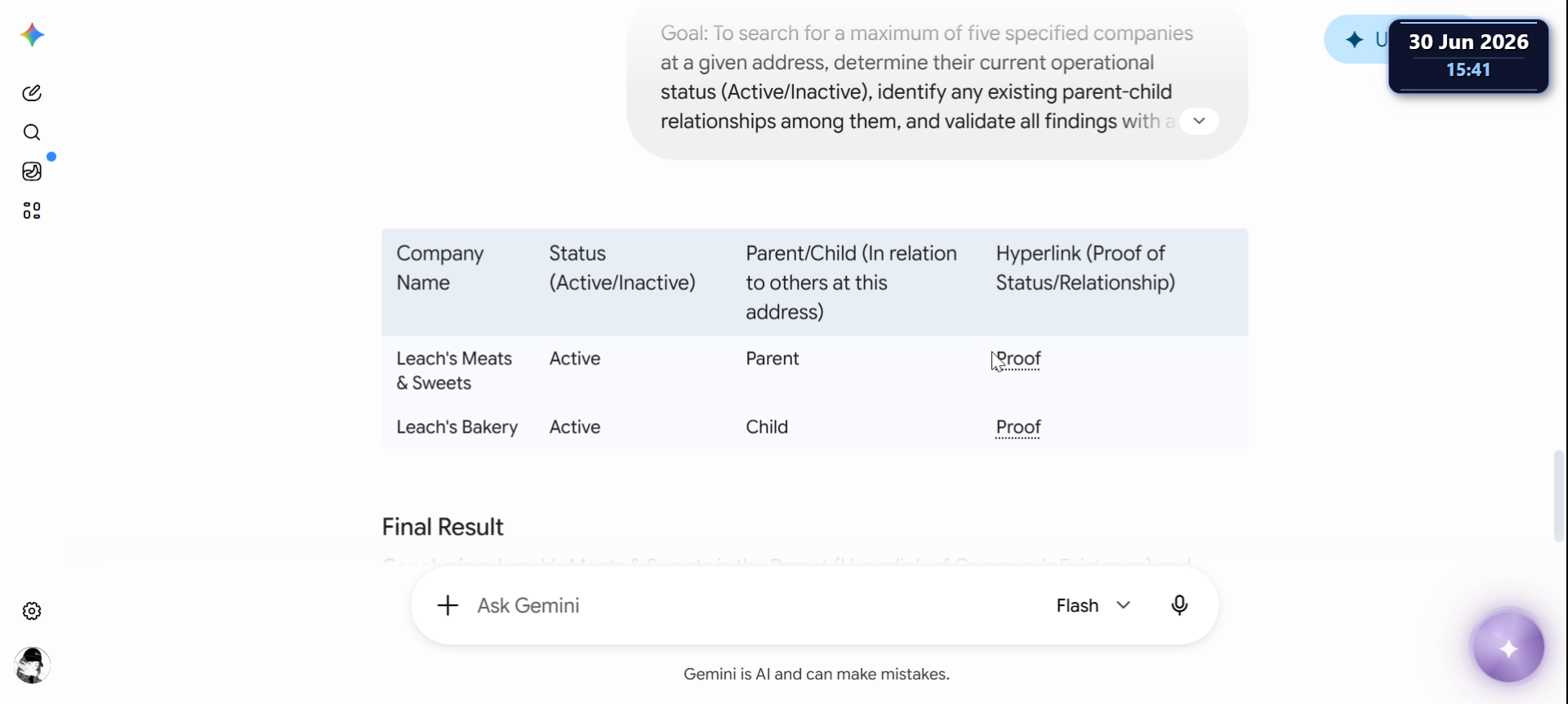Expand the collapsed prompt message chevron
1568x704 pixels.
click(x=1199, y=121)
